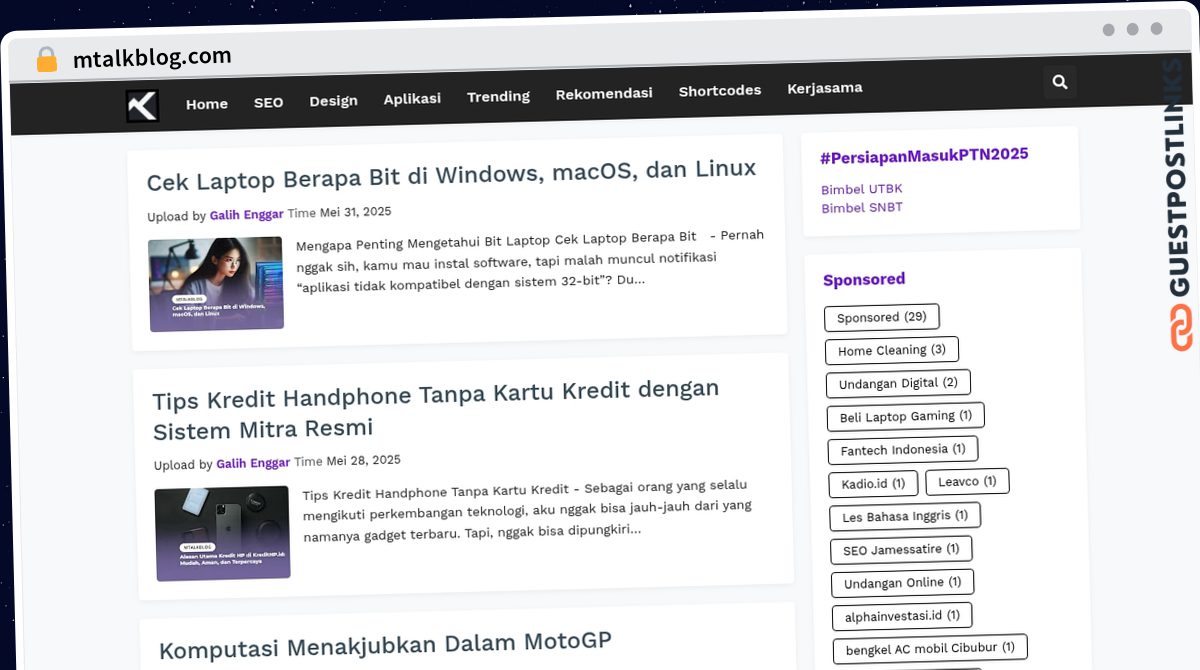Open the Aplikasi menu item
This screenshot has height=670, width=1200.
pyautogui.click(x=412, y=99)
